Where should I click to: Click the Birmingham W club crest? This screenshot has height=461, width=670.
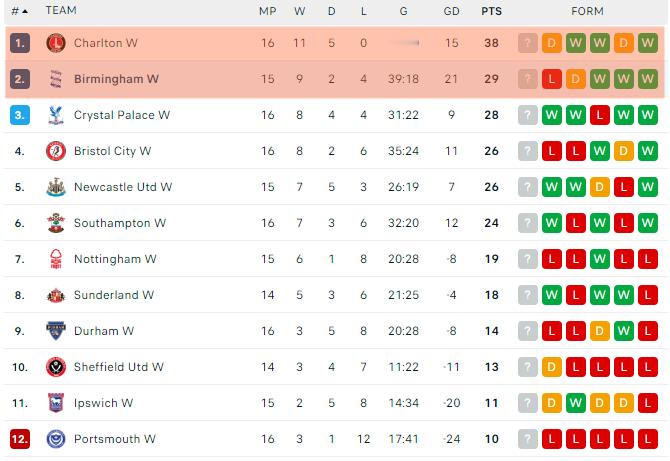pos(55,79)
